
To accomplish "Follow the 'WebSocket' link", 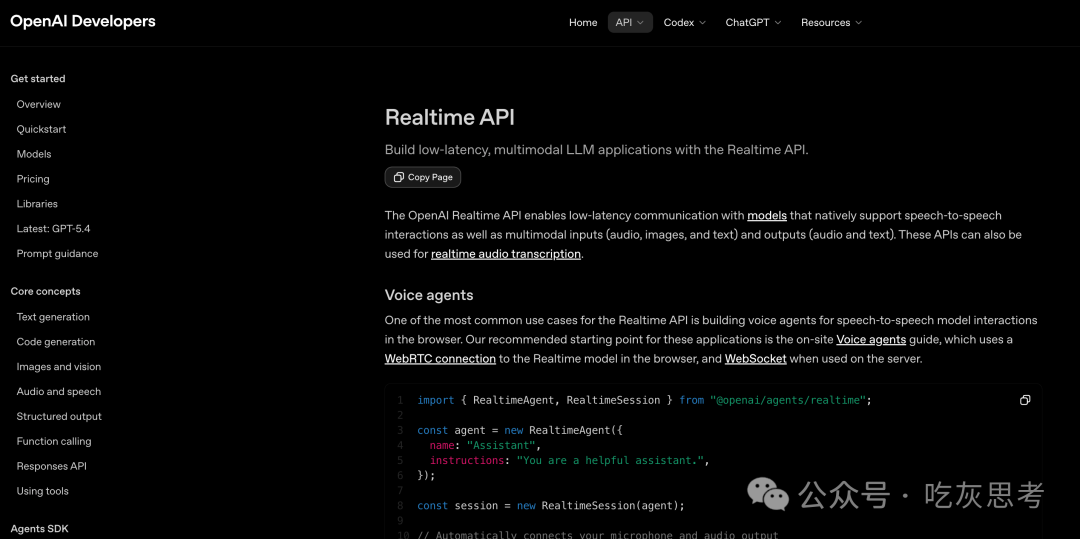I will tap(756, 359).
